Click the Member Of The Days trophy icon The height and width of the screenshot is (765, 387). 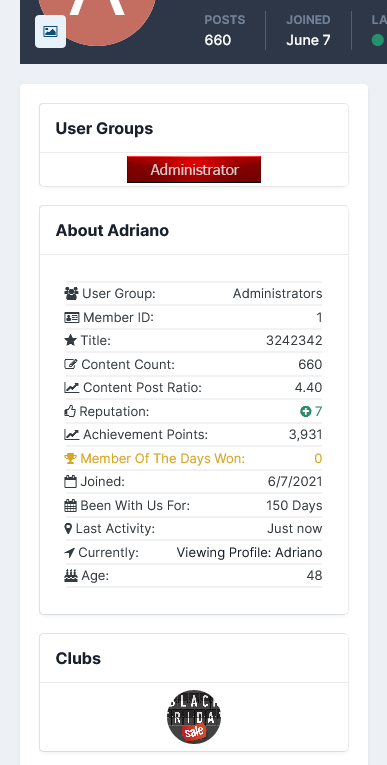(71, 459)
